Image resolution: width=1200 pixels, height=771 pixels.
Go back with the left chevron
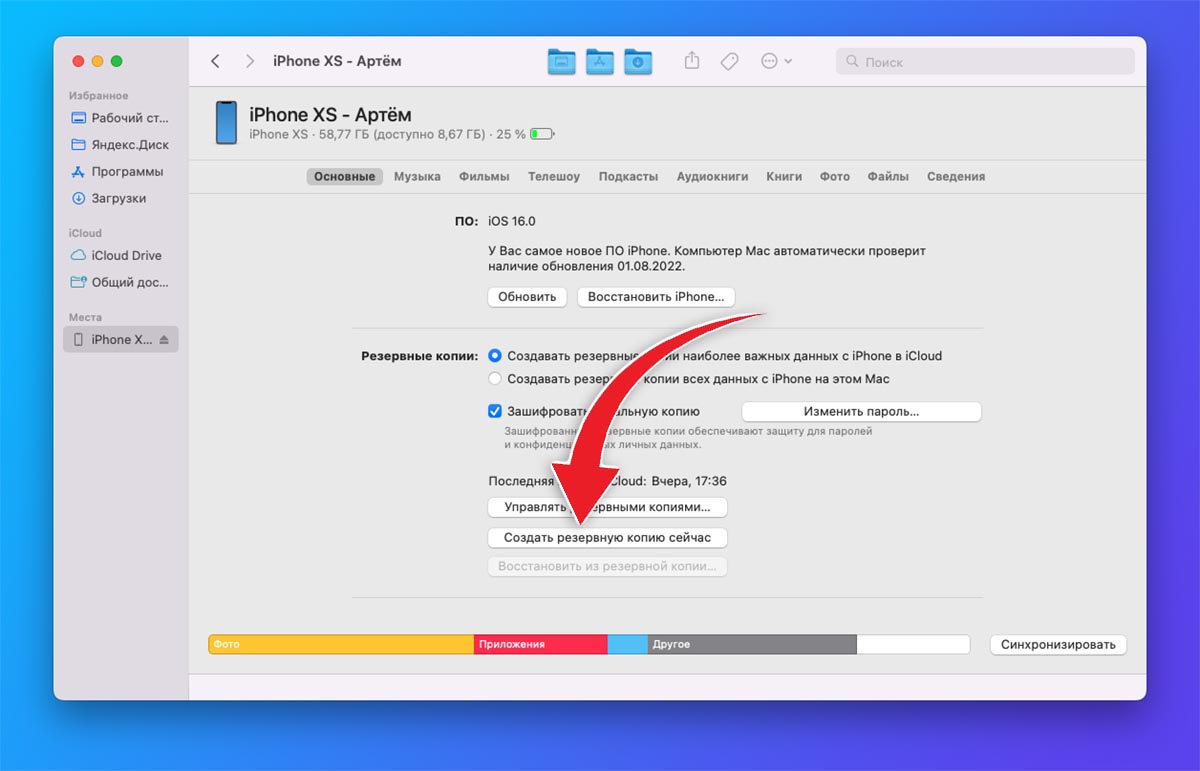pyautogui.click(x=215, y=61)
